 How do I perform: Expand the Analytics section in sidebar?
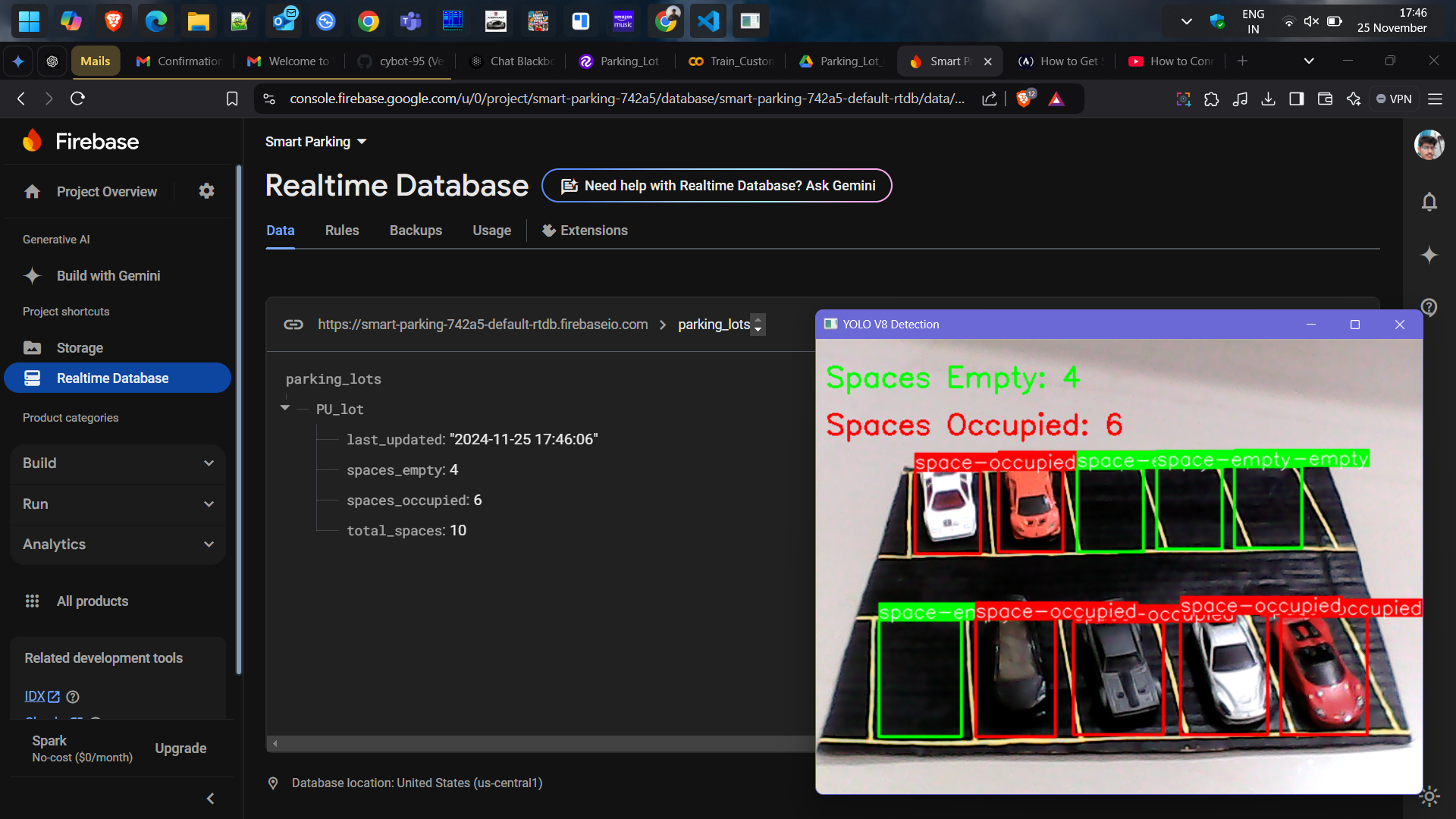click(x=117, y=544)
